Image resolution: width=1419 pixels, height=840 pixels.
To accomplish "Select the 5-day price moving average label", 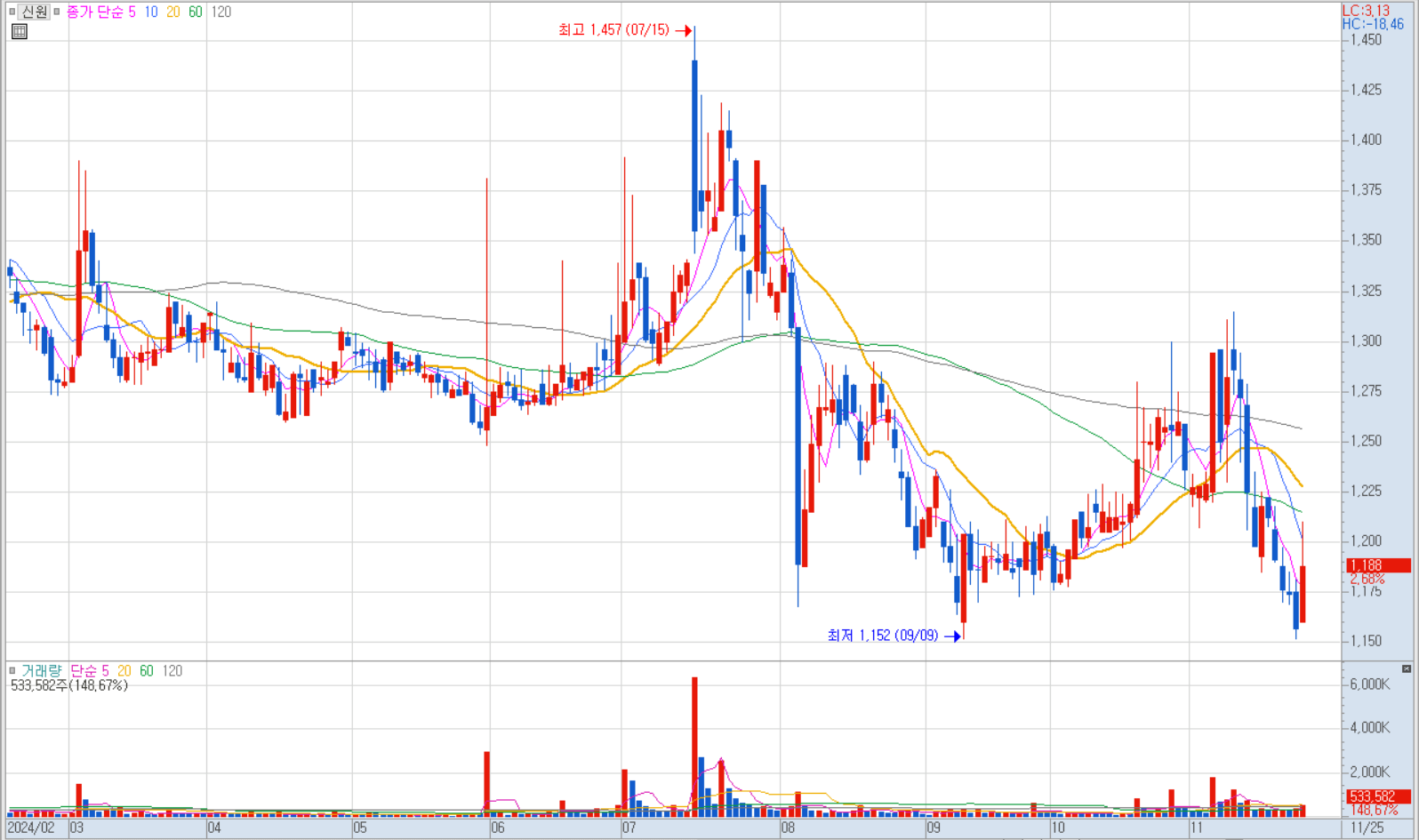I will click(132, 12).
